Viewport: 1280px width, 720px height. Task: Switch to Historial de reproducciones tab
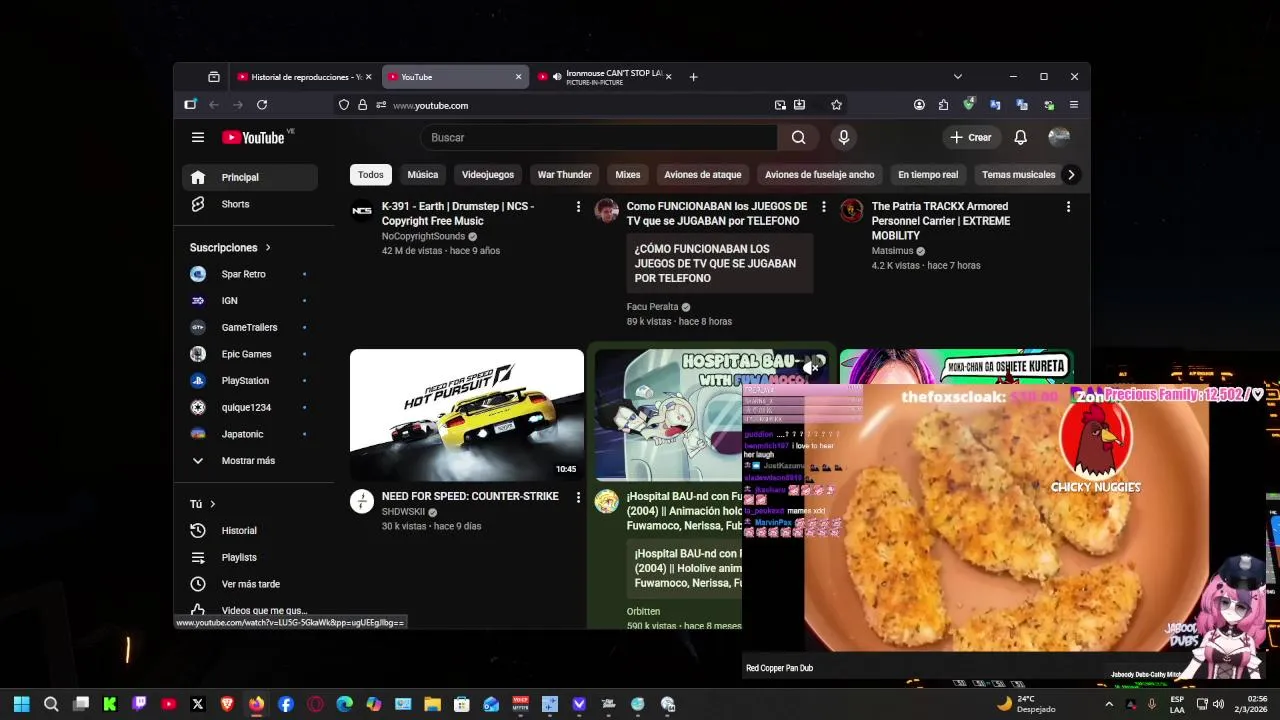pos(303,77)
